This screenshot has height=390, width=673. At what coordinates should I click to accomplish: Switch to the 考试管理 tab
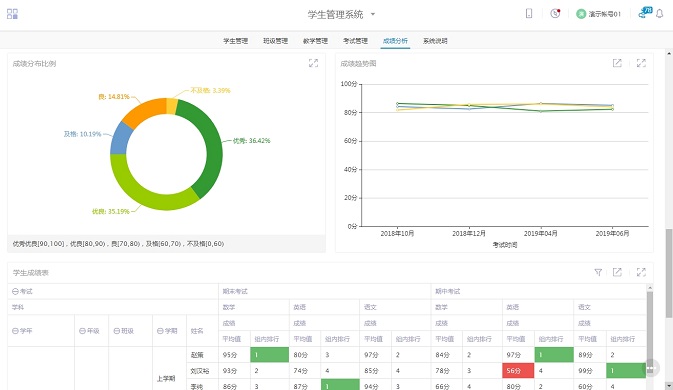[x=355, y=41]
